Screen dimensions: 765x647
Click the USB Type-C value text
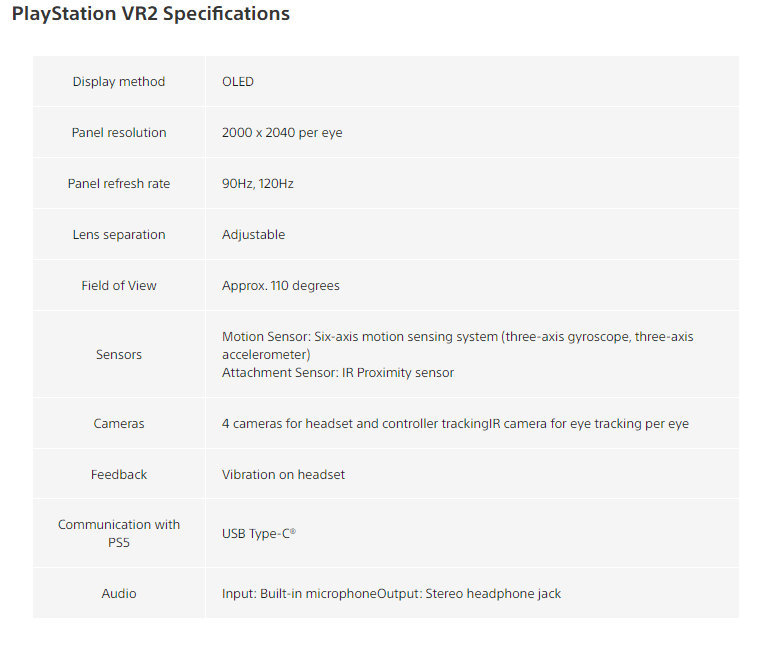click(258, 534)
